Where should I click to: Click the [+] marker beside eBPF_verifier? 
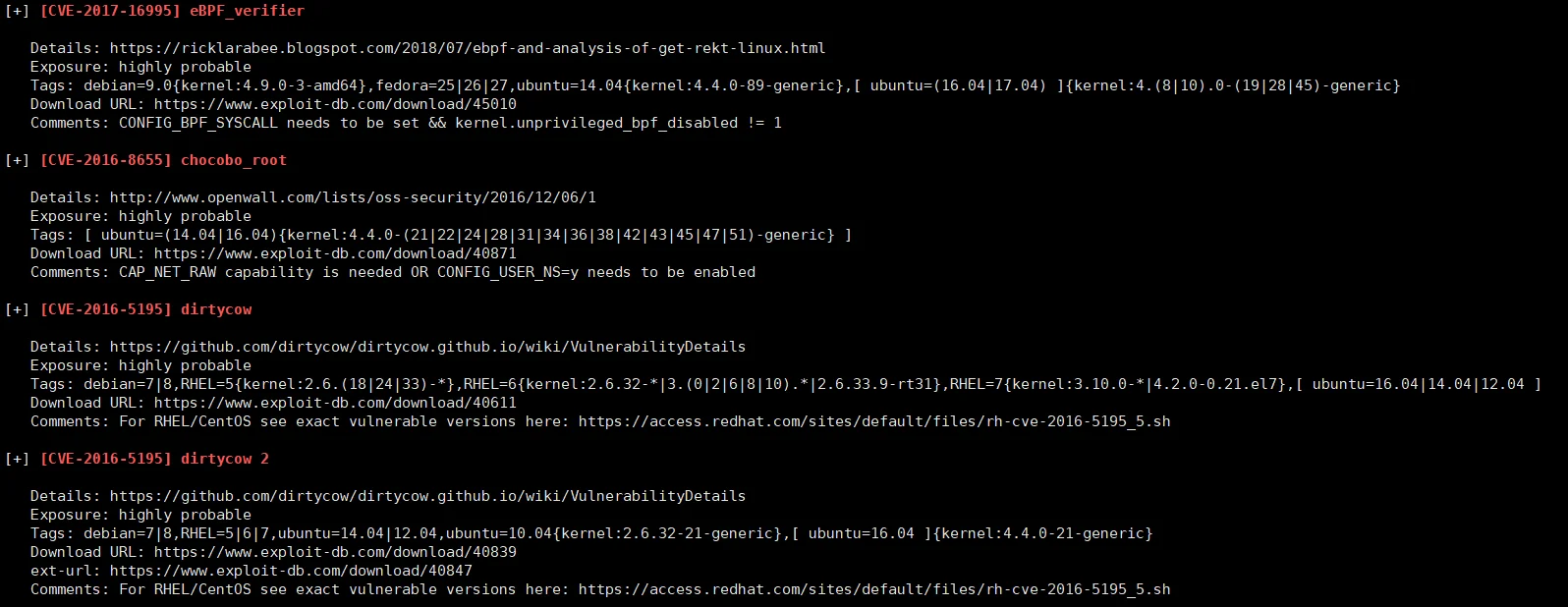tap(17, 11)
